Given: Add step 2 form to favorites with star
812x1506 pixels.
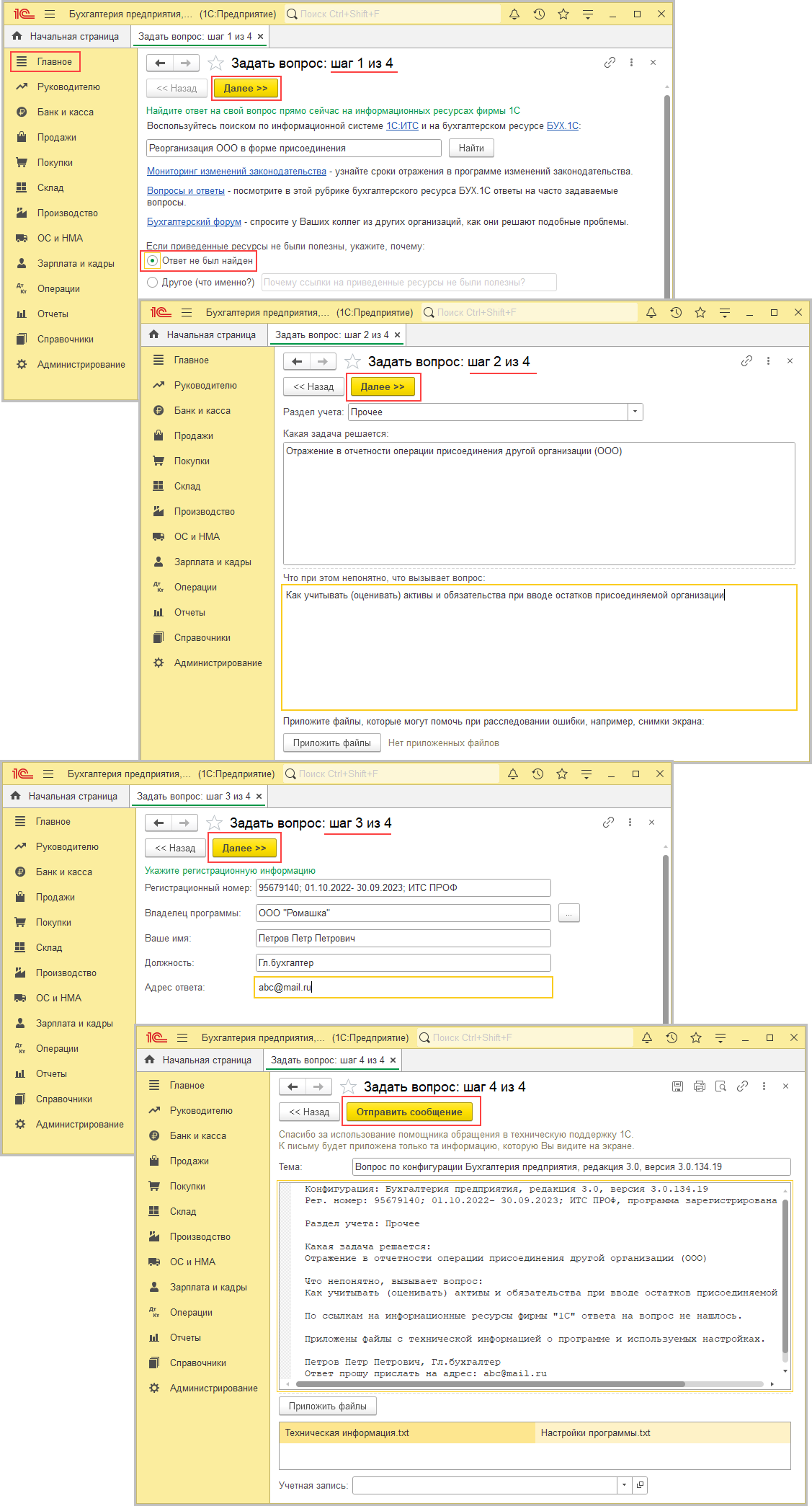Looking at the screenshot, I should [352, 362].
